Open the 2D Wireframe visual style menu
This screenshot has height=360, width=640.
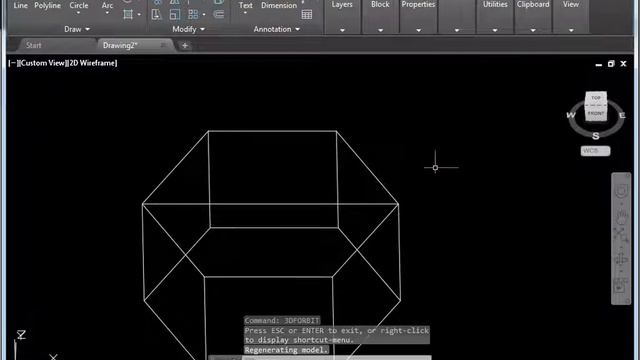pyautogui.click(x=92, y=63)
